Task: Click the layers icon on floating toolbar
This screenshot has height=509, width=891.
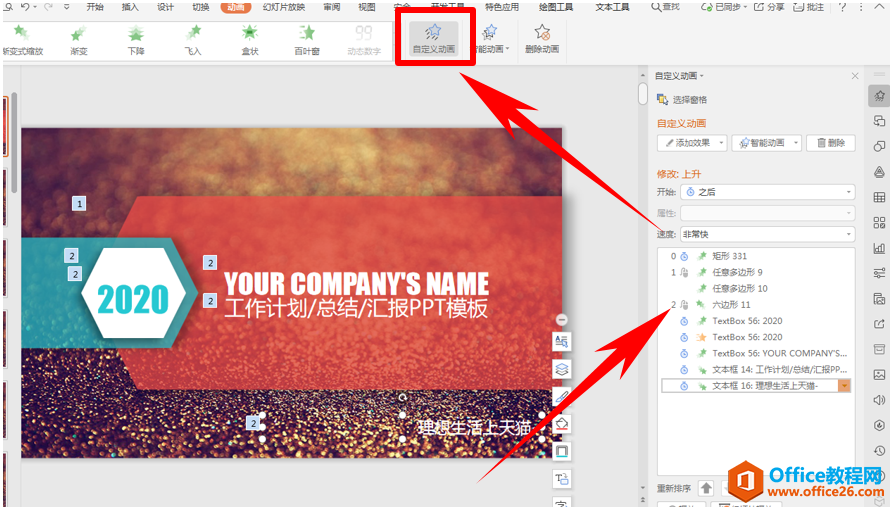Action: pyautogui.click(x=561, y=369)
